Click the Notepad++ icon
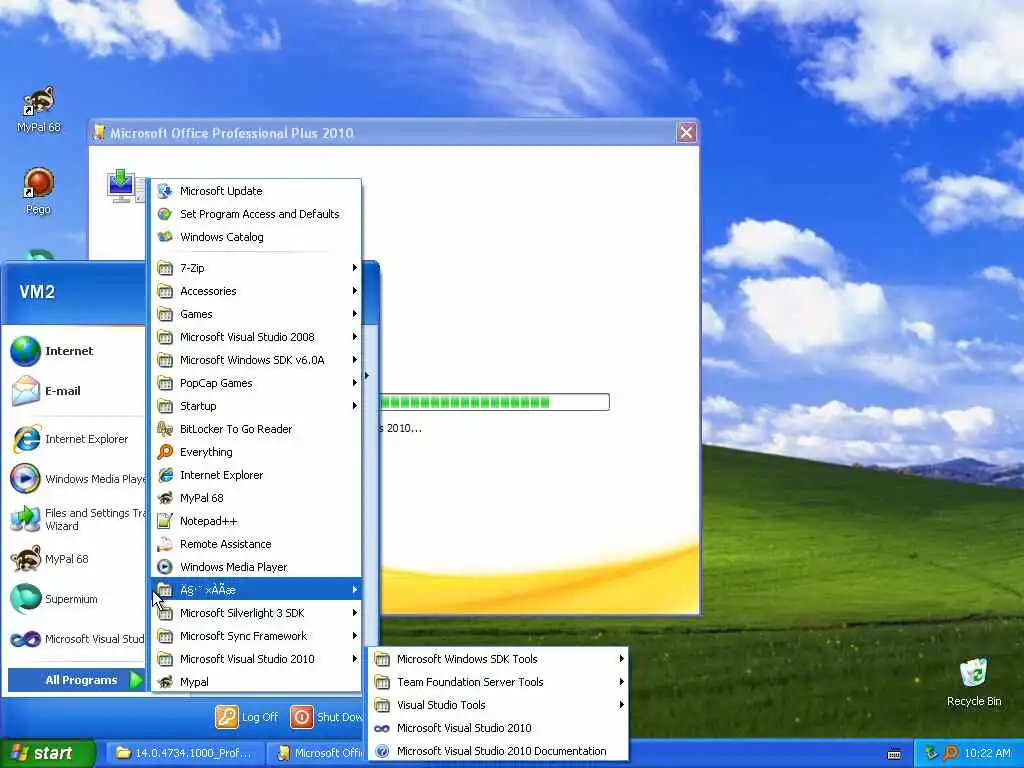Image resolution: width=1024 pixels, height=768 pixels. pyautogui.click(x=165, y=520)
